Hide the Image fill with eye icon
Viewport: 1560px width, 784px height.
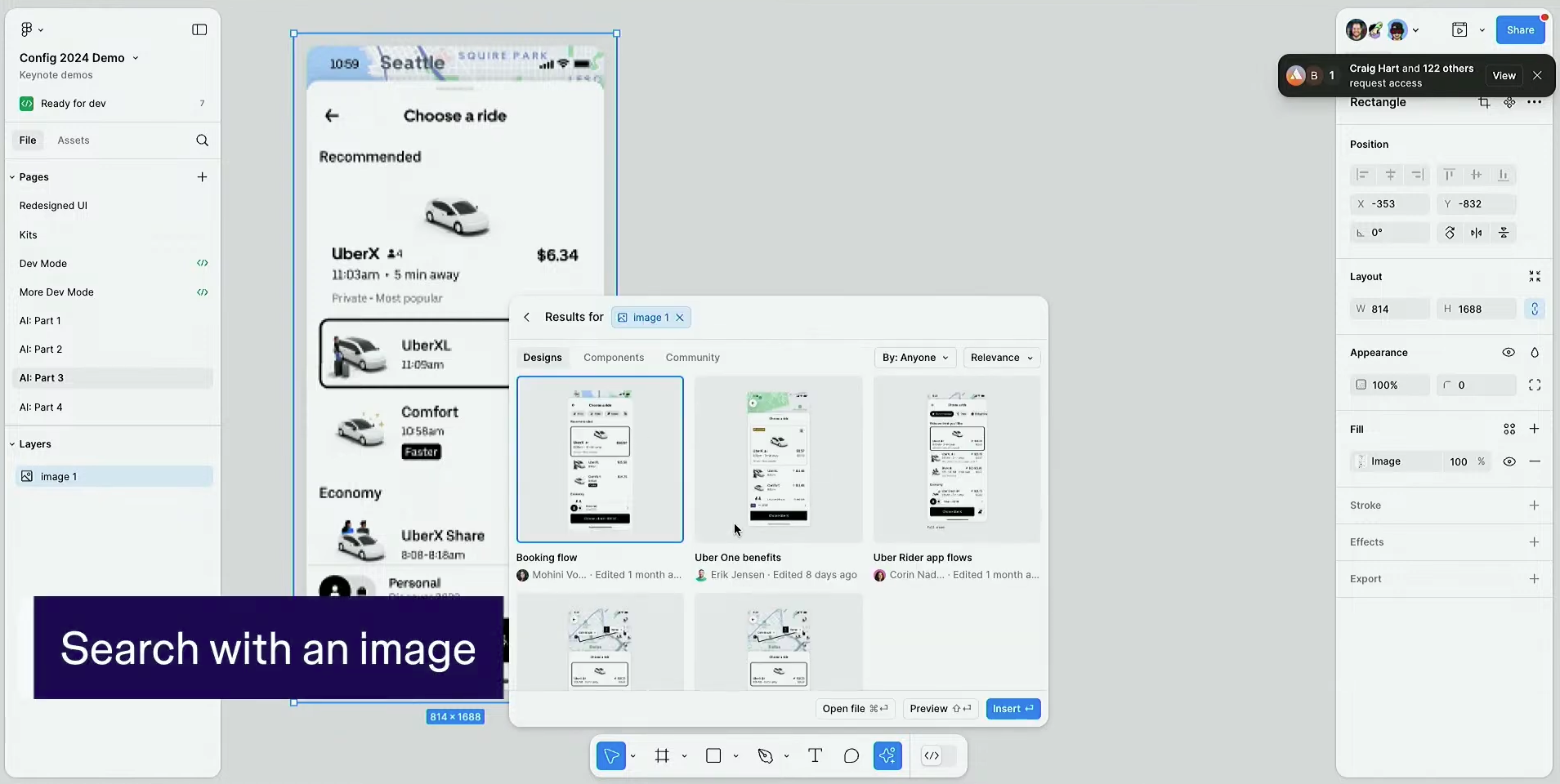1509,461
